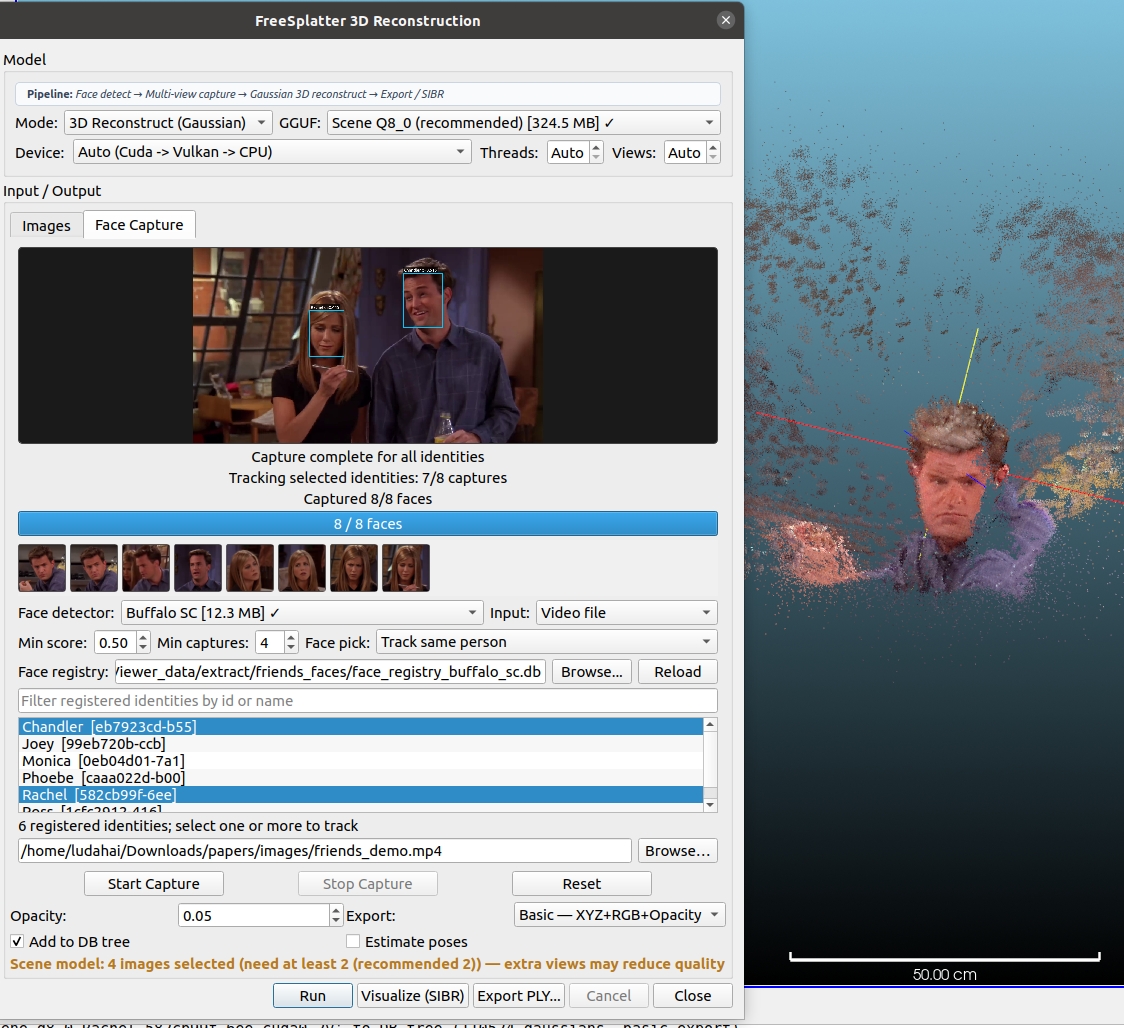Select Monica in the identity list

361,761
